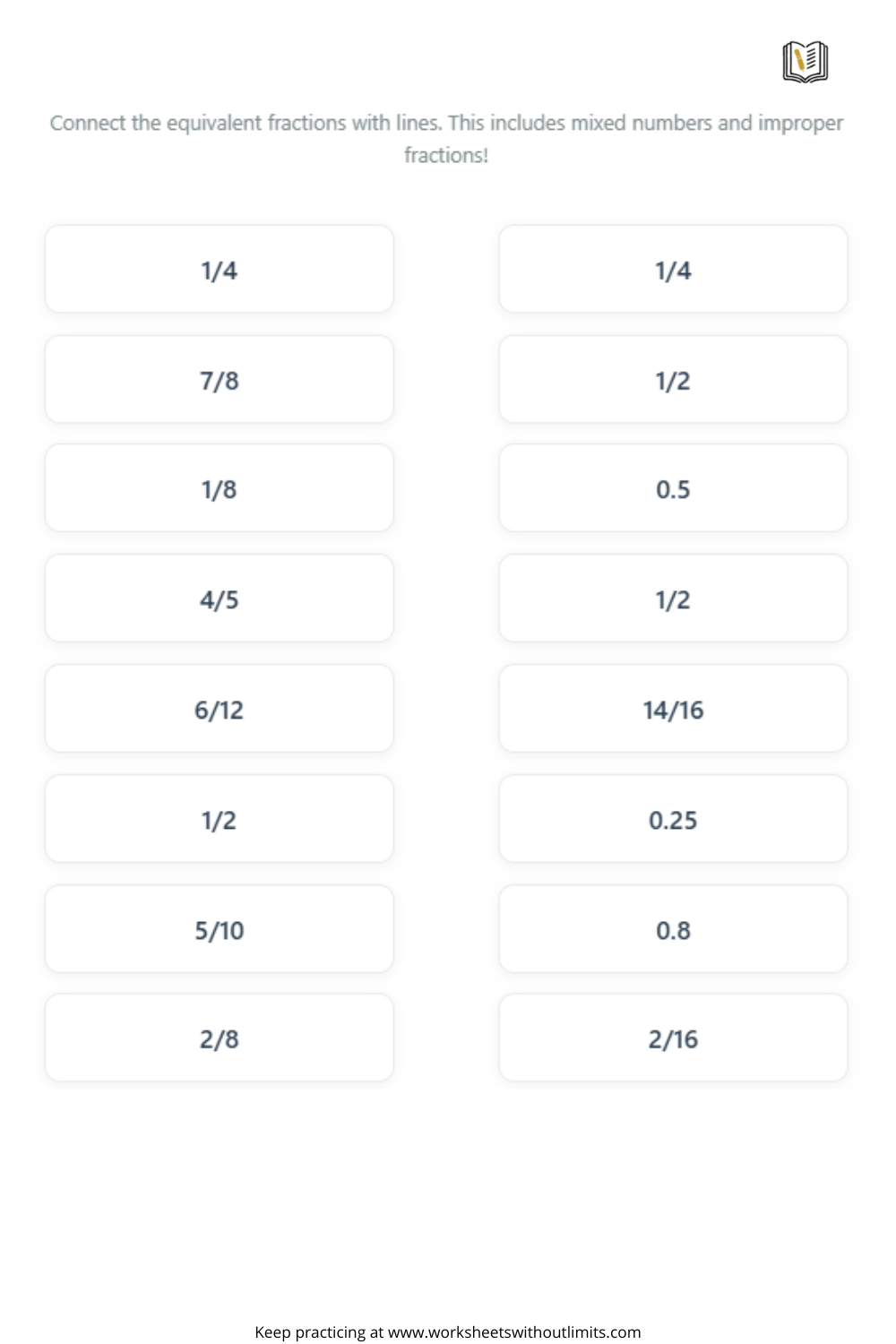This screenshot has height=1344, width=896.
Task: Select the left column 4/5 card
Action: pos(220,599)
